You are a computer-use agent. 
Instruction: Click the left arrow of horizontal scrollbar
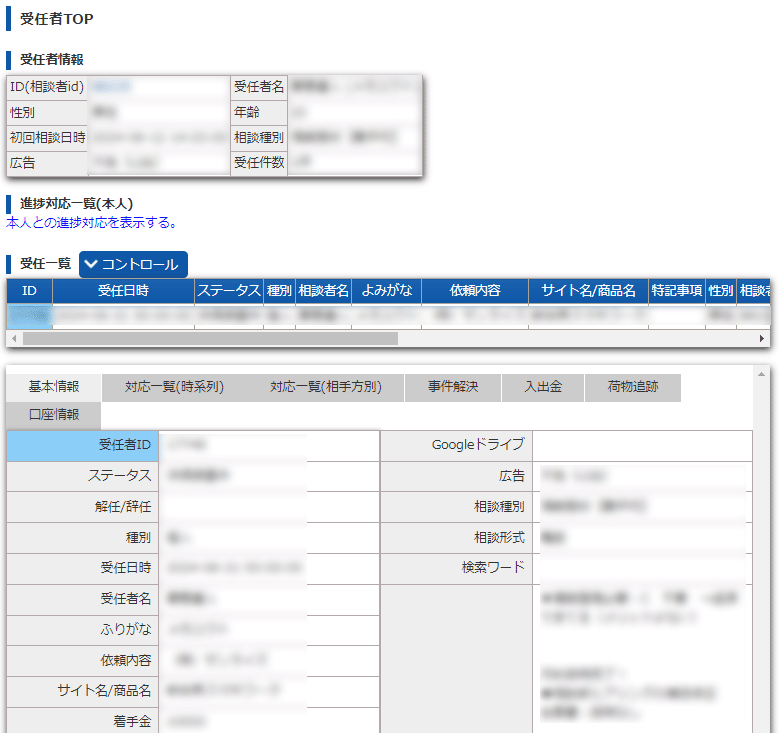(x=12, y=339)
